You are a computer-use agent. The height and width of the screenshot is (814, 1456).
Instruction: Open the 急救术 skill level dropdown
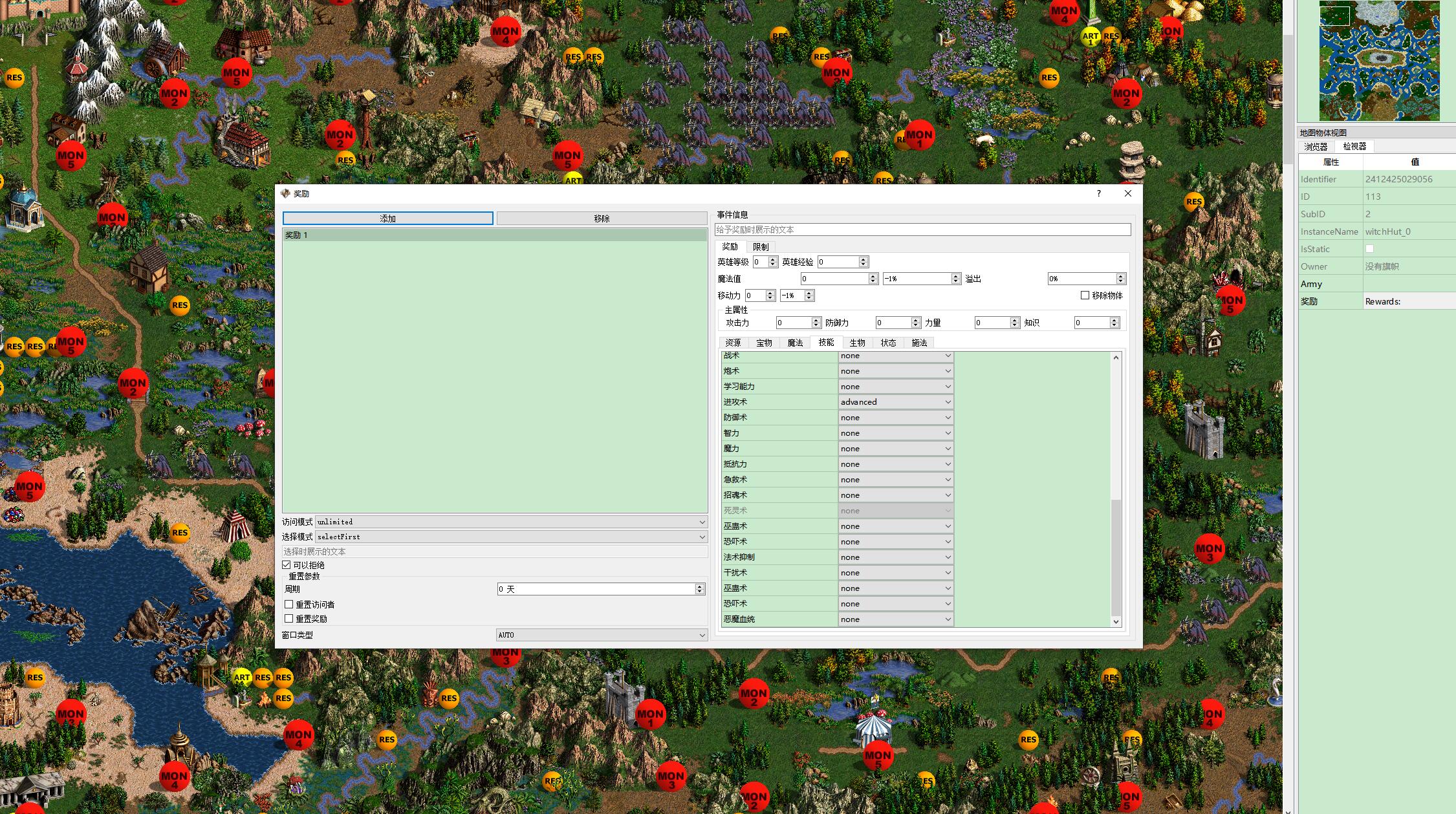pos(896,479)
